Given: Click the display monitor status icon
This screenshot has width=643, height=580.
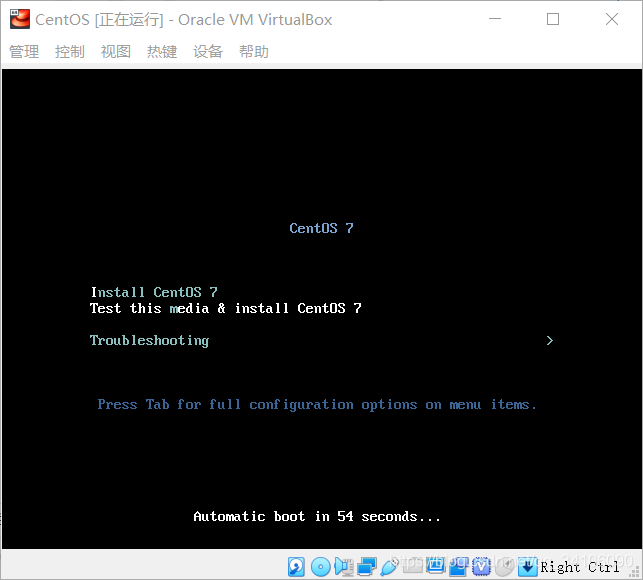Looking at the screenshot, I should [x=436, y=565].
